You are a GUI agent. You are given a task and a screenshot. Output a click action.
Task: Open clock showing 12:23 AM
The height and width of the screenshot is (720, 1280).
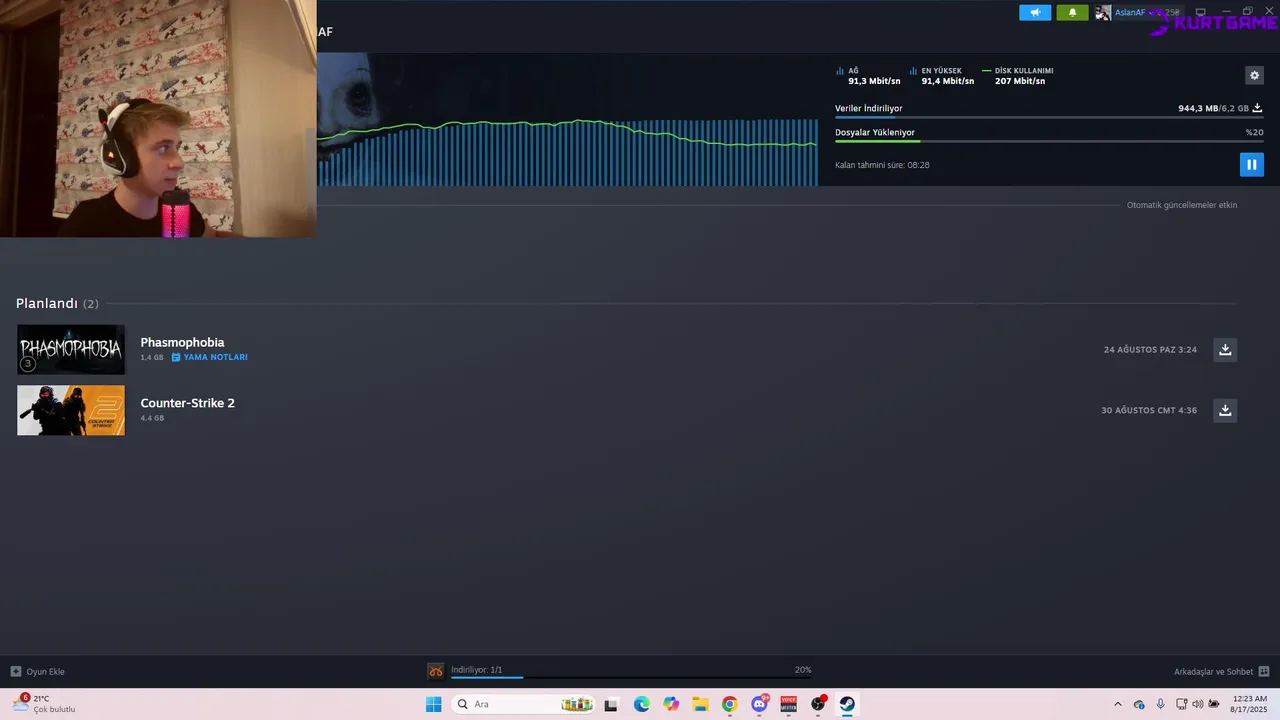pos(1249,704)
